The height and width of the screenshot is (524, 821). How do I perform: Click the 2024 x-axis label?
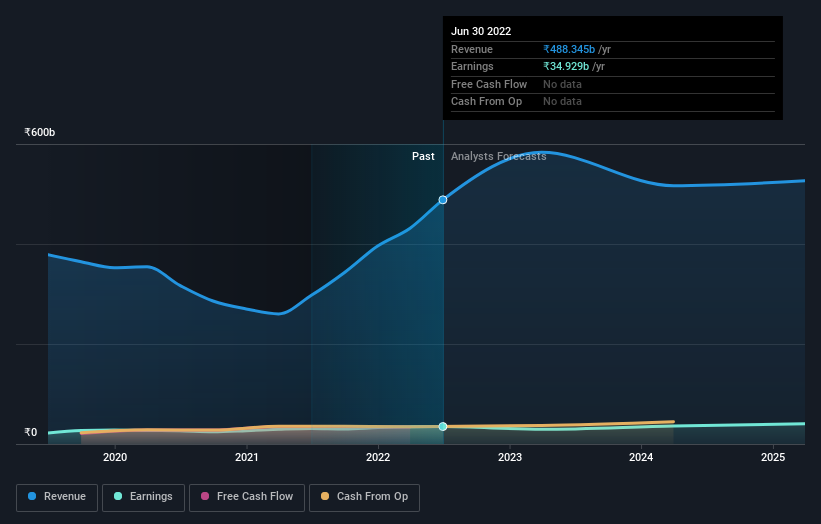point(641,458)
